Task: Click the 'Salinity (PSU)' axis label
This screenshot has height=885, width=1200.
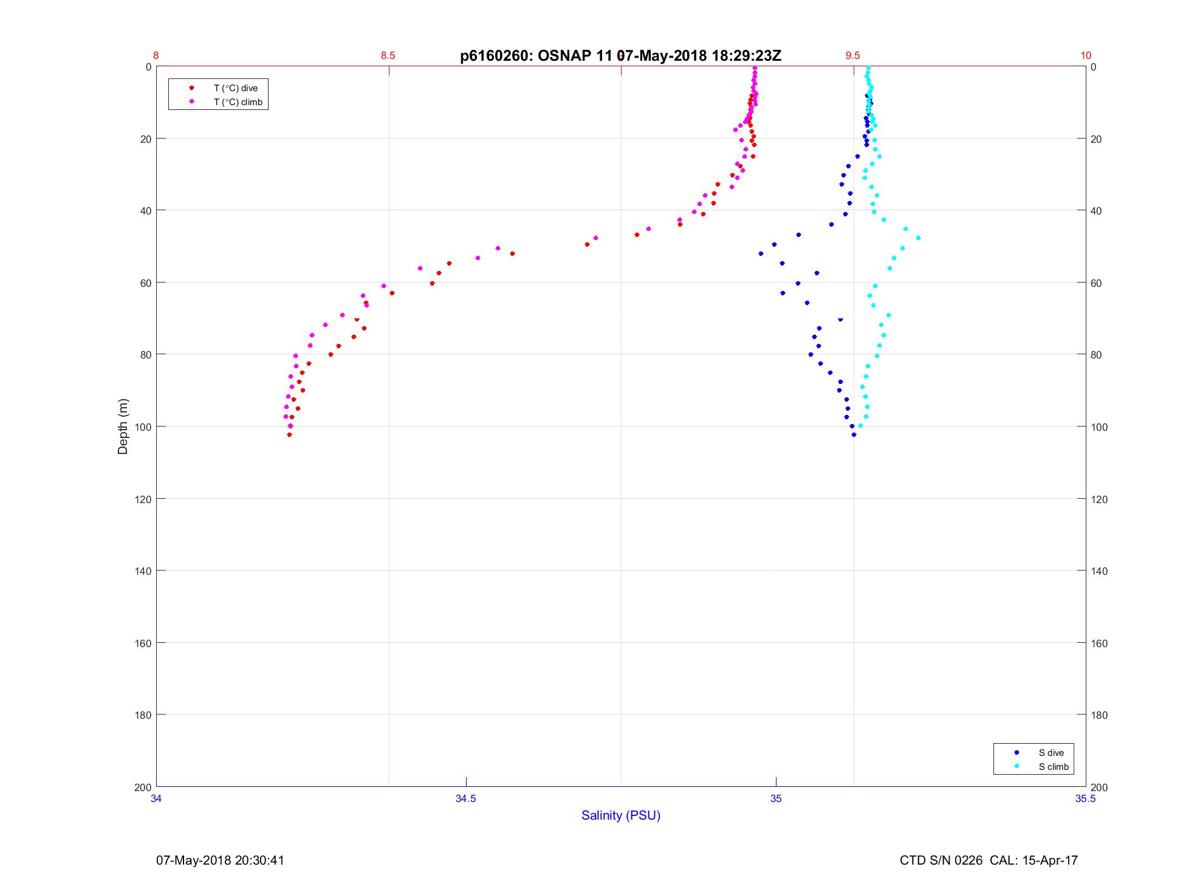Action: [621, 815]
